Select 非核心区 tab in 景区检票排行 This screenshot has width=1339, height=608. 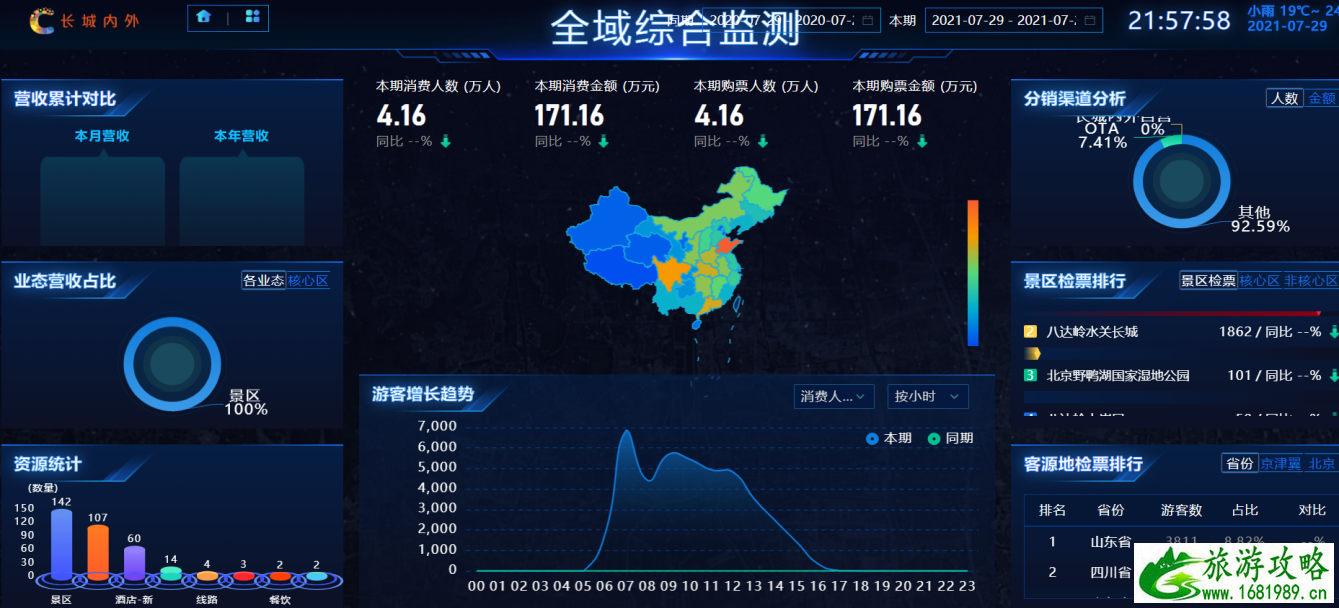click(1311, 280)
